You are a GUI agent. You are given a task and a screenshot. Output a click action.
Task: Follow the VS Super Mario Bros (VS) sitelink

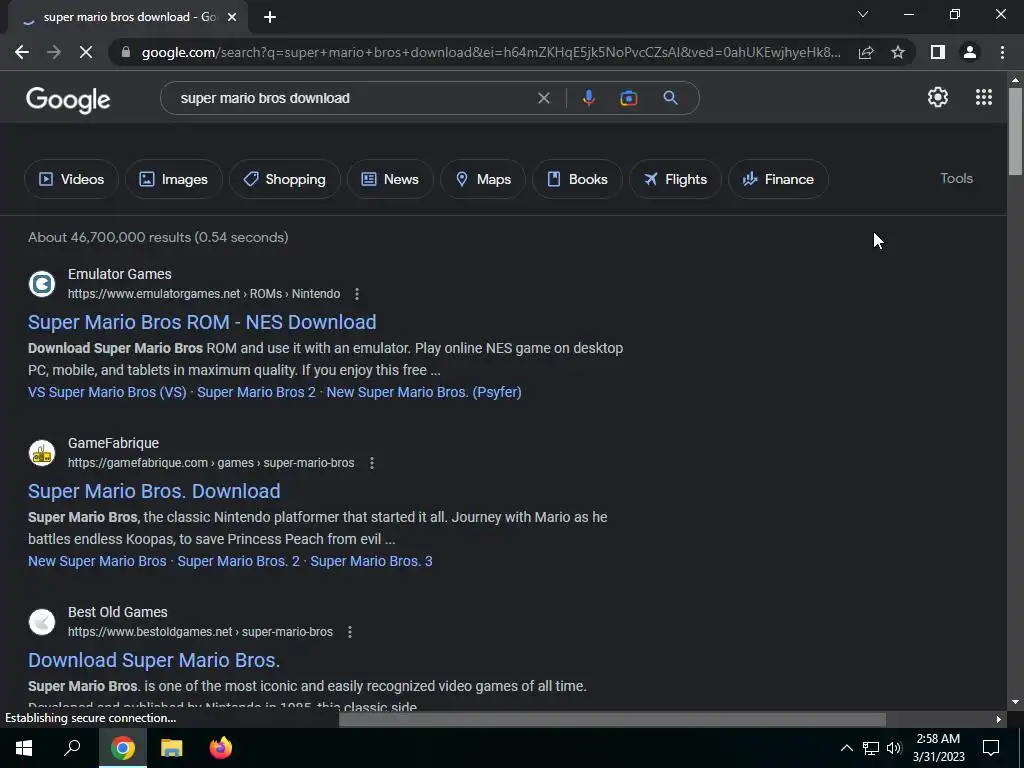pyautogui.click(x=107, y=392)
